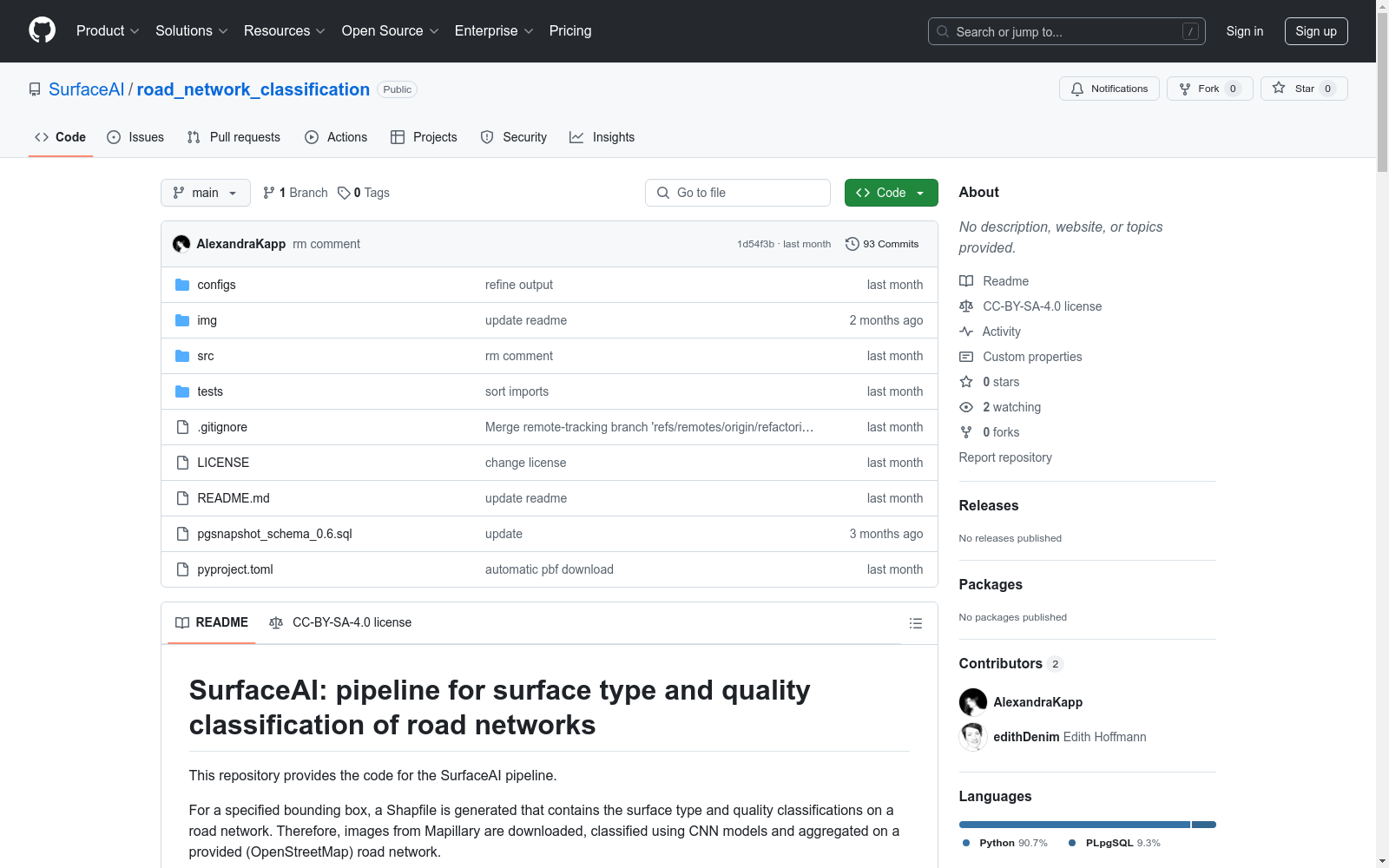The width and height of the screenshot is (1389, 868).
Task: Click the stars icon in About sidebar
Action: click(x=966, y=382)
